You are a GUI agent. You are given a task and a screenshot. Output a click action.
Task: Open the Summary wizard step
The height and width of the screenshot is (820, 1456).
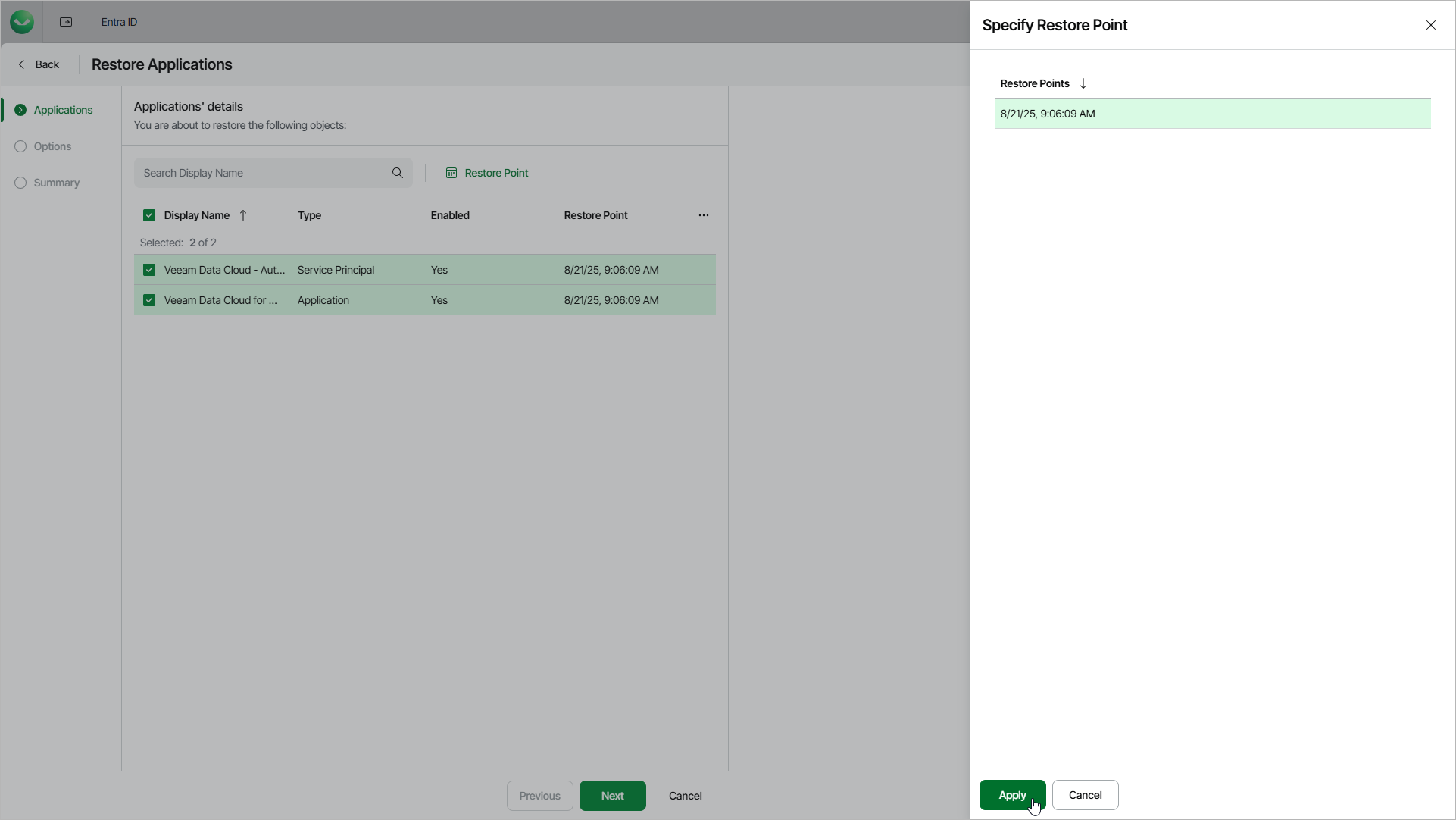pyautogui.click(x=56, y=183)
